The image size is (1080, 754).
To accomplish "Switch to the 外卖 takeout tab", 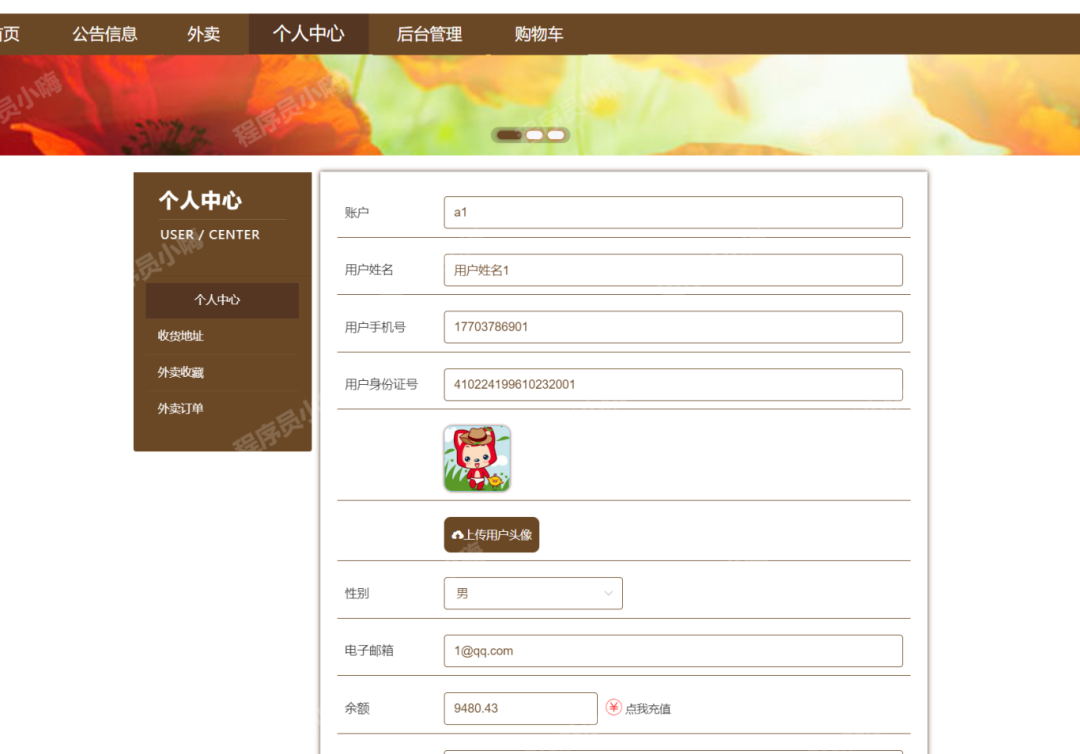I will 203,33.
